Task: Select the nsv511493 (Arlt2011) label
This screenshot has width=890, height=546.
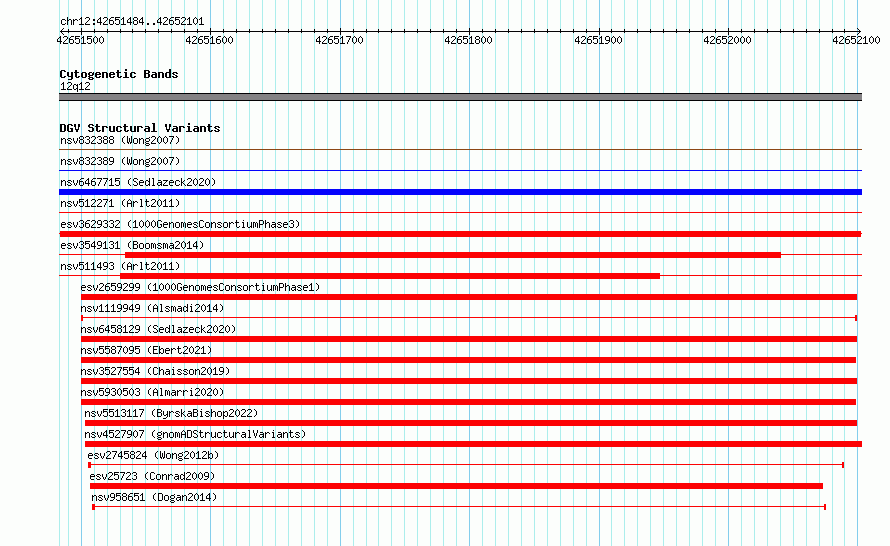Action: 120,266
